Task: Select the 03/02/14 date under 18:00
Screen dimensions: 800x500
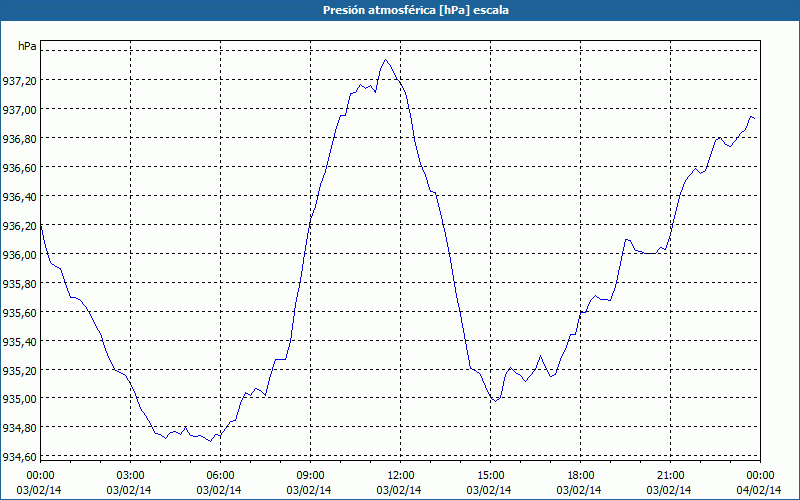Action: click(x=579, y=490)
